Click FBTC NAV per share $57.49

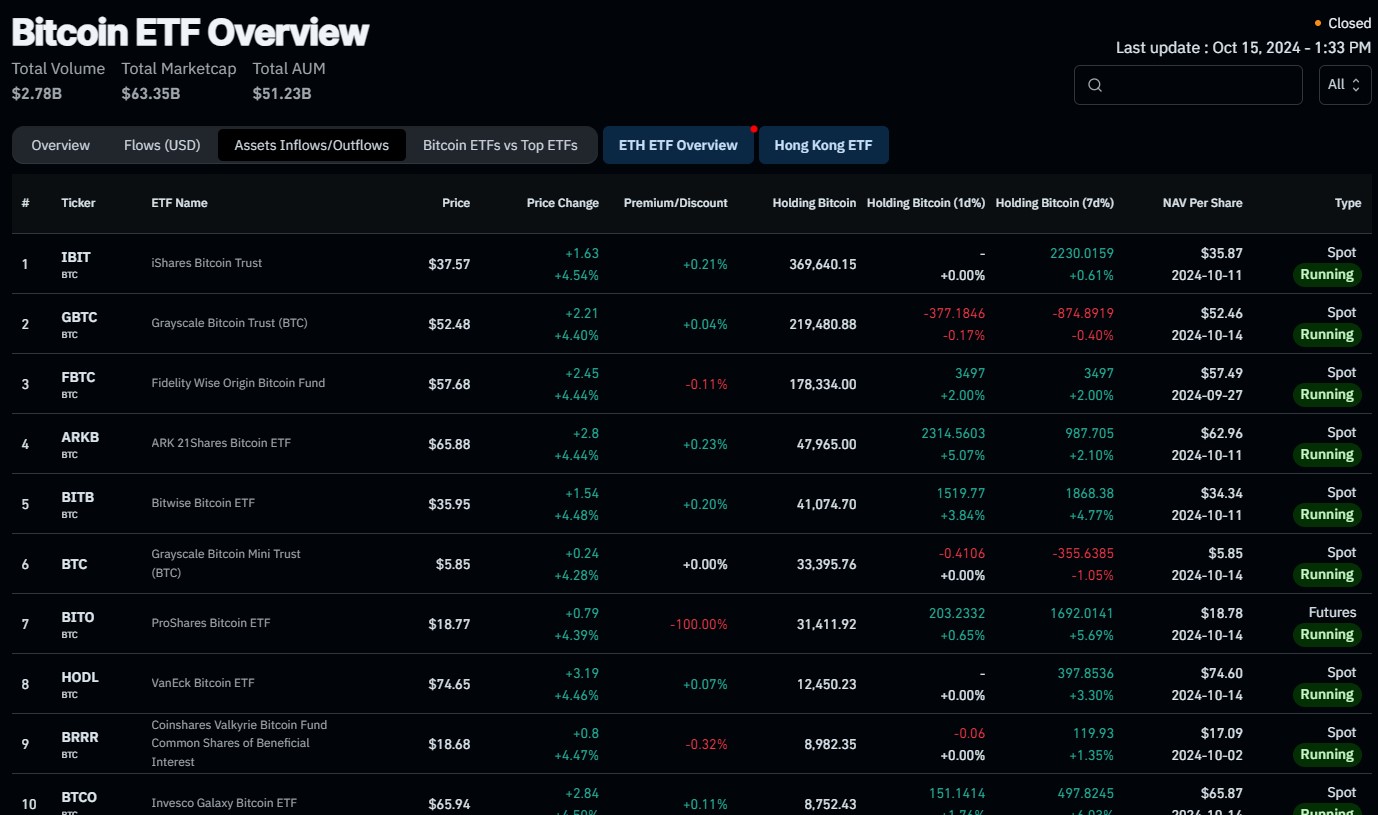tap(1221, 373)
